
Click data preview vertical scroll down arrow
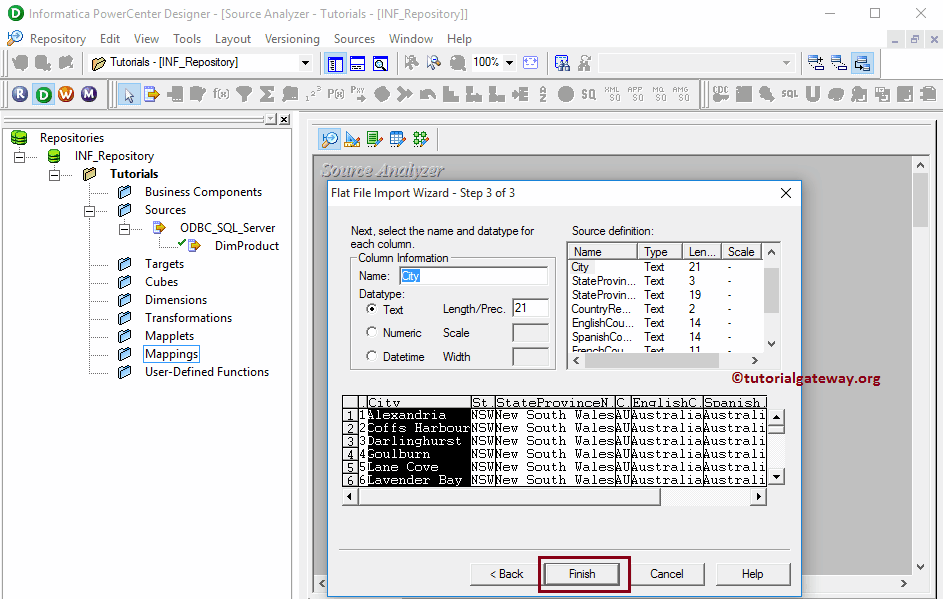tap(776, 477)
